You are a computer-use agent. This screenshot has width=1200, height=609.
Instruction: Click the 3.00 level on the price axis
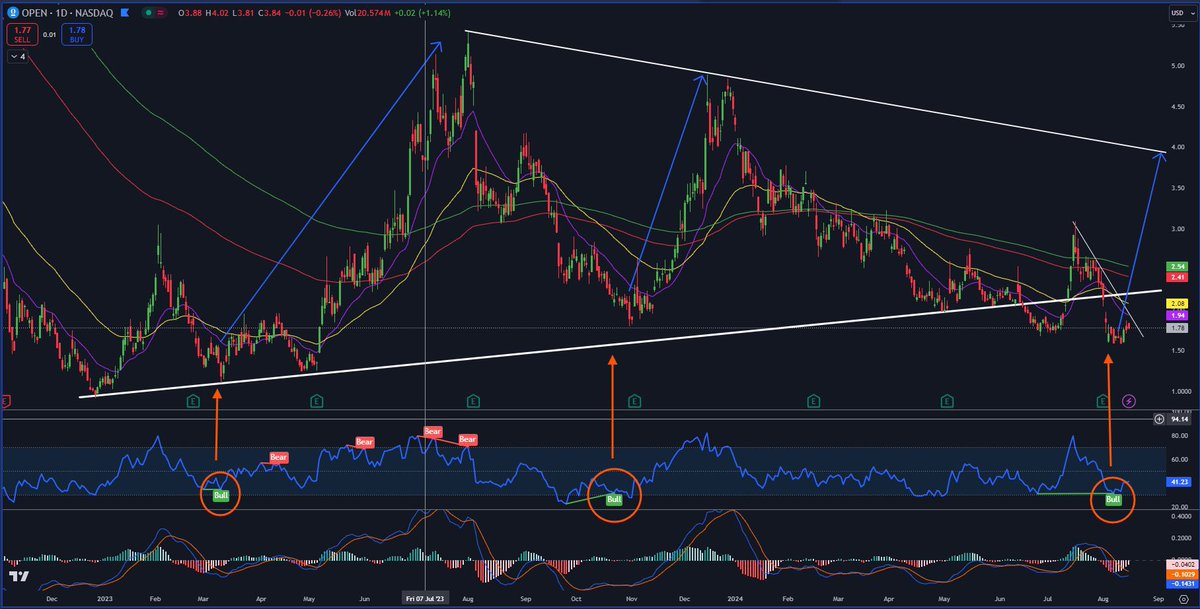(x=1176, y=229)
